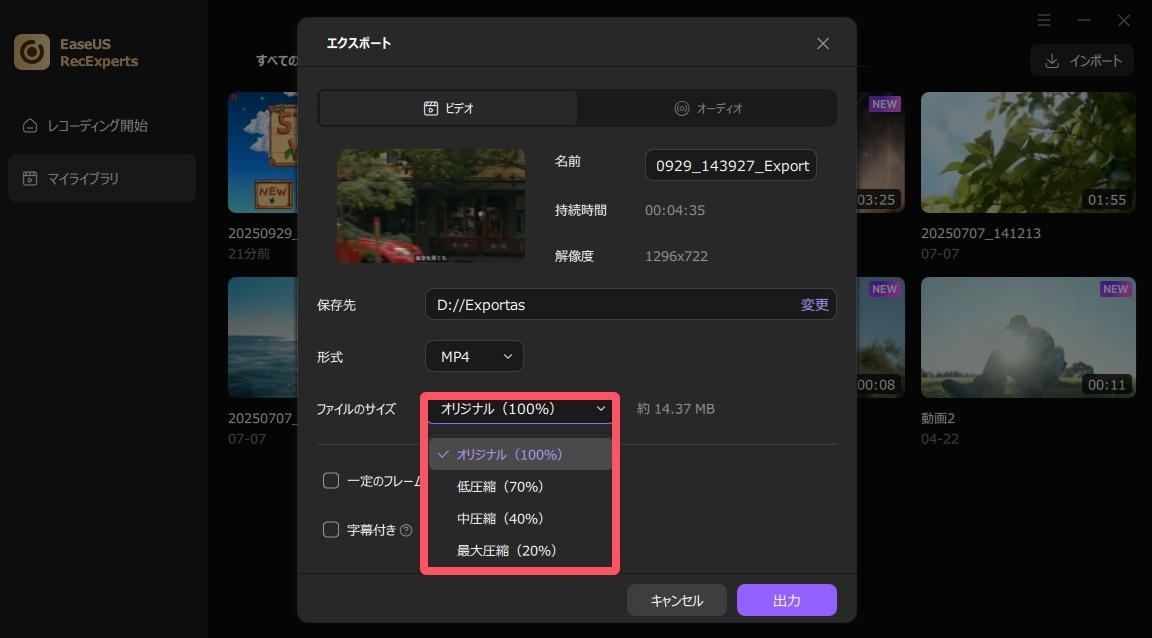This screenshot has width=1152, height=638.
Task: Click the EaseUS RecExperts logo icon
Action: [31, 51]
